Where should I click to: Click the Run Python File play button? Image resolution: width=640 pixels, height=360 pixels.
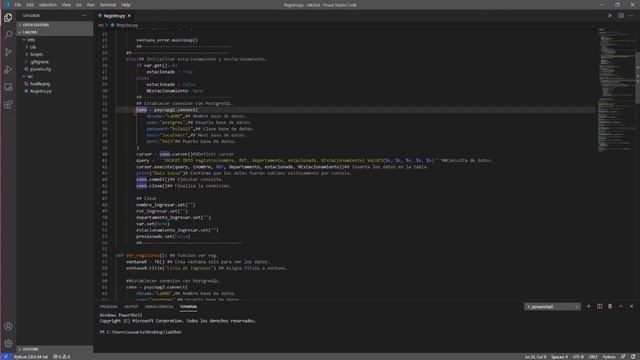click(x=610, y=16)
